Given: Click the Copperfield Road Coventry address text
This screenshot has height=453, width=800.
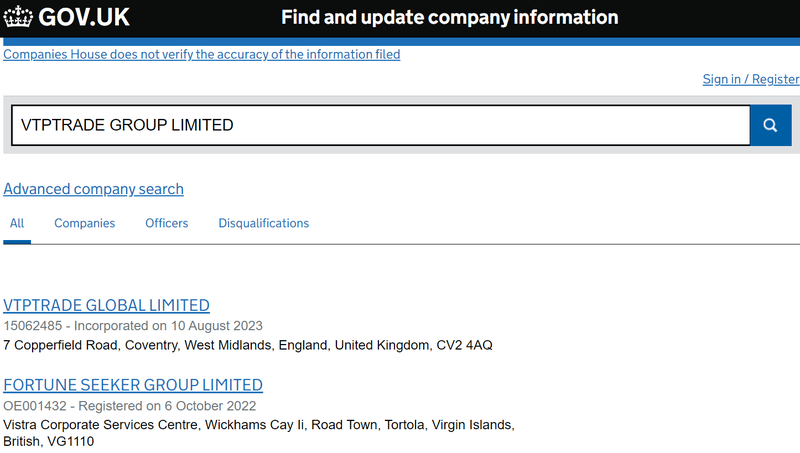Looking at the screenshot, I should click(248, 345).
